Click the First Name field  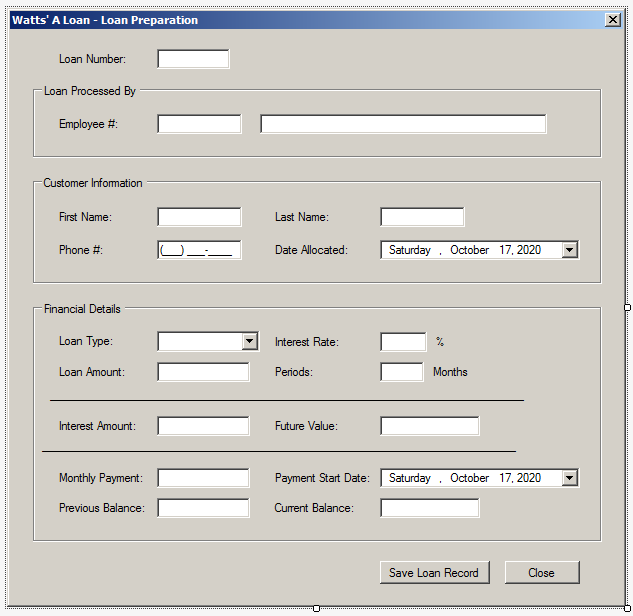(199, 217)
